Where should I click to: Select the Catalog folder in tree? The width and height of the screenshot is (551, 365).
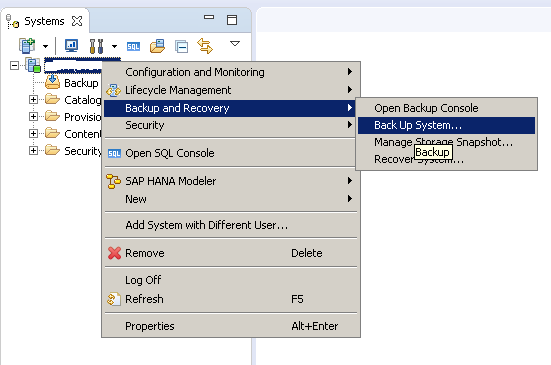[73, 100]
